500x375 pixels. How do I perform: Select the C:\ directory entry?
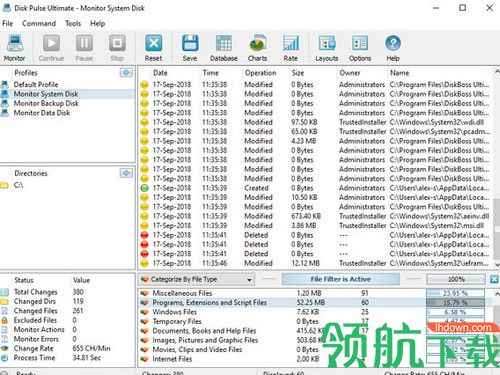pyautogui.click(x=18, y=185)
